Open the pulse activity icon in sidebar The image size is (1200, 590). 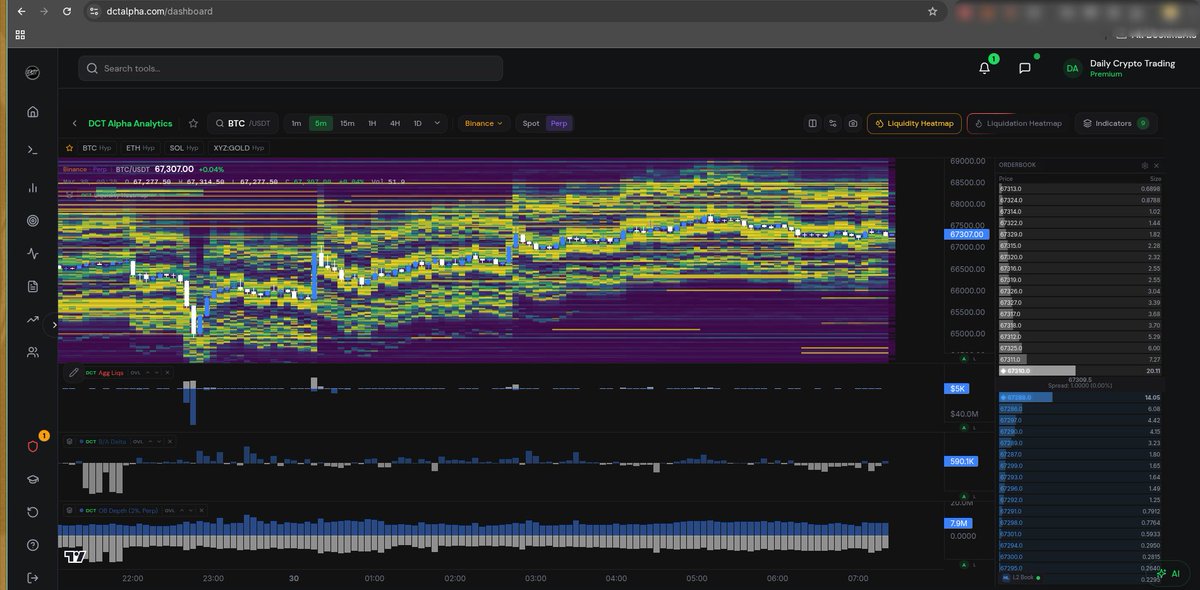pyautogui.click(x=33, y=253)
